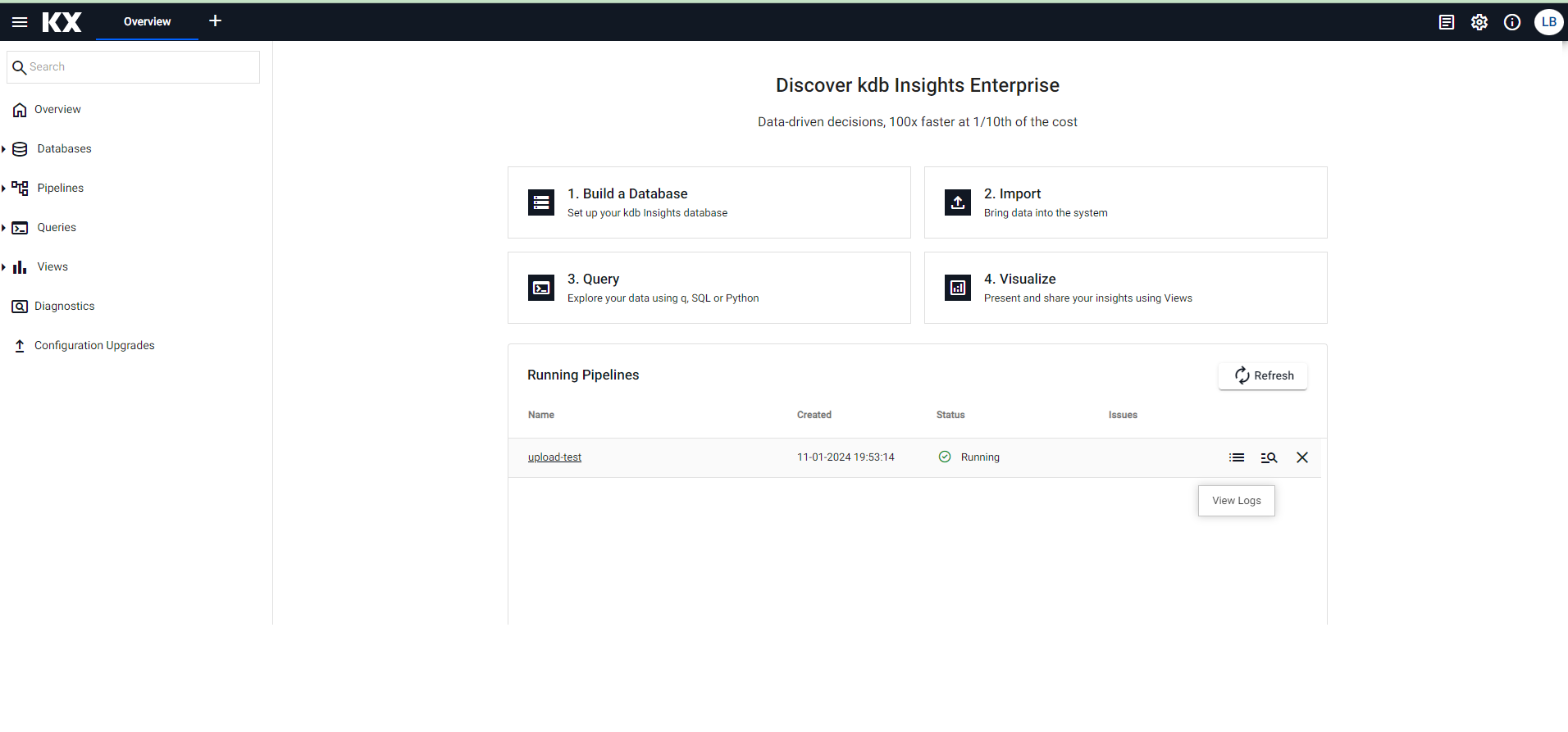The height and width of the screenshot is (732, 1568).
Task: Click the KX logo
Action: (62, 22)
